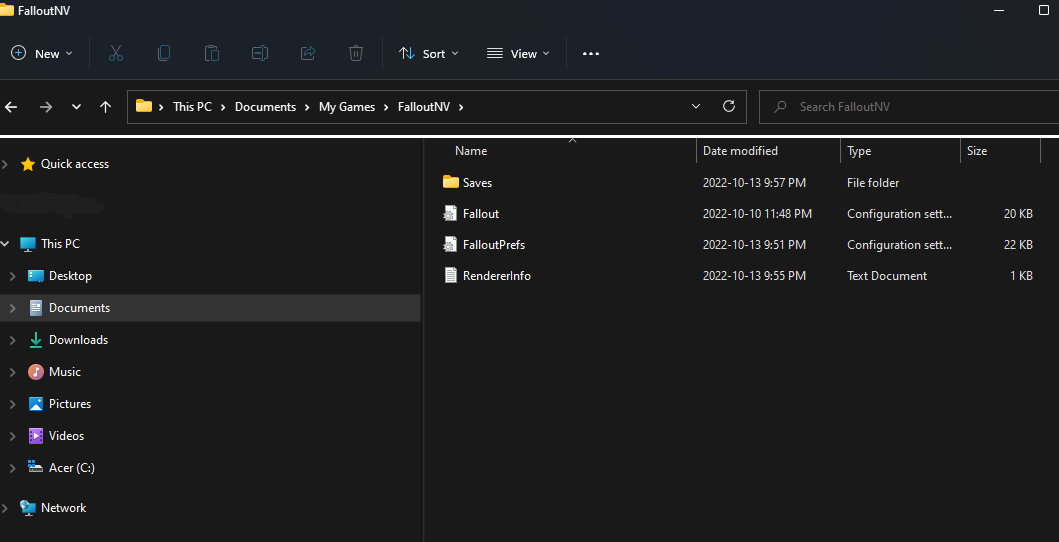
Task: Open the address bar history dropdown
Action: click(696, 107)
